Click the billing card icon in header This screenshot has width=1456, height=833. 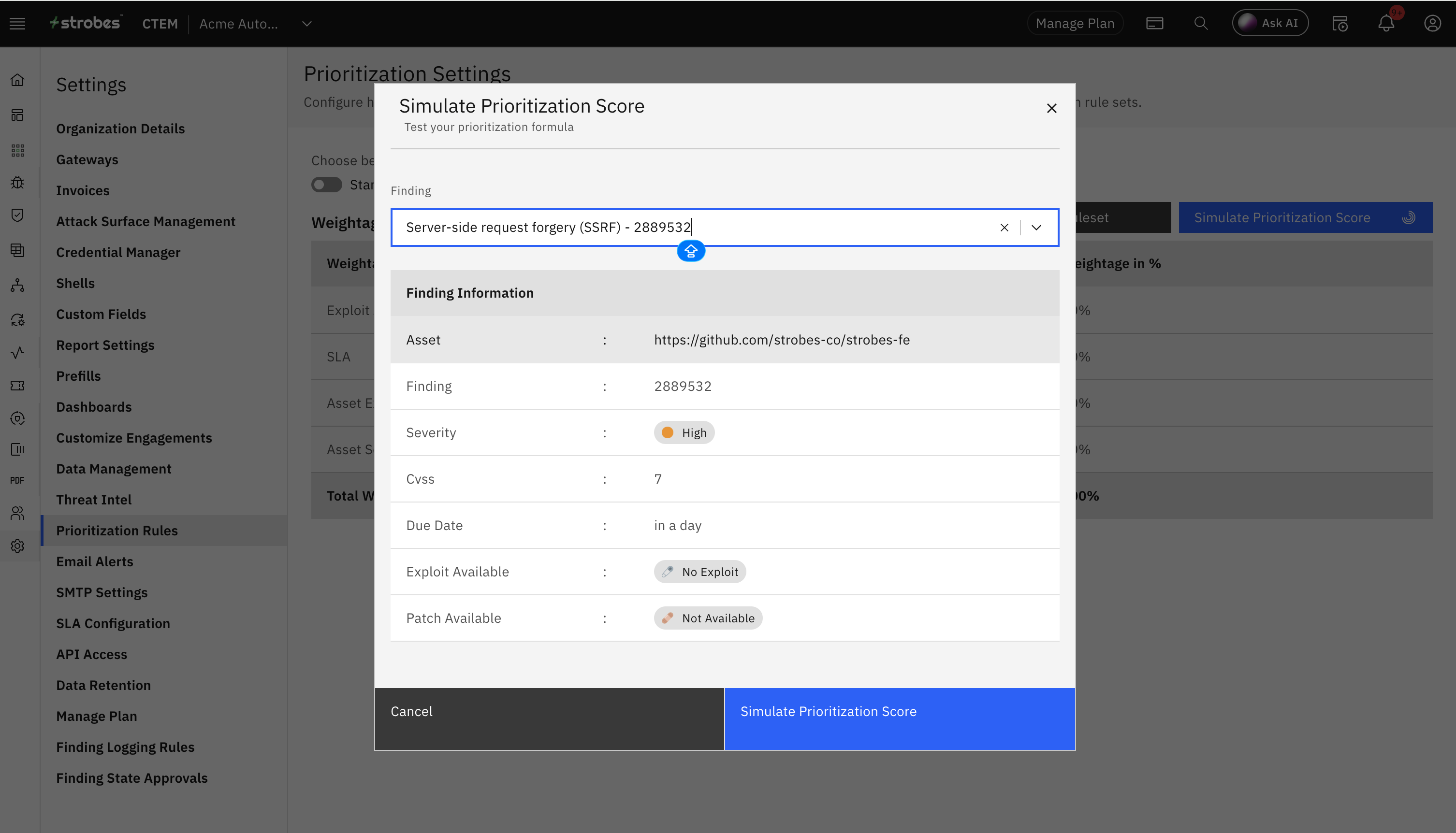click(x=1154, y=24)
